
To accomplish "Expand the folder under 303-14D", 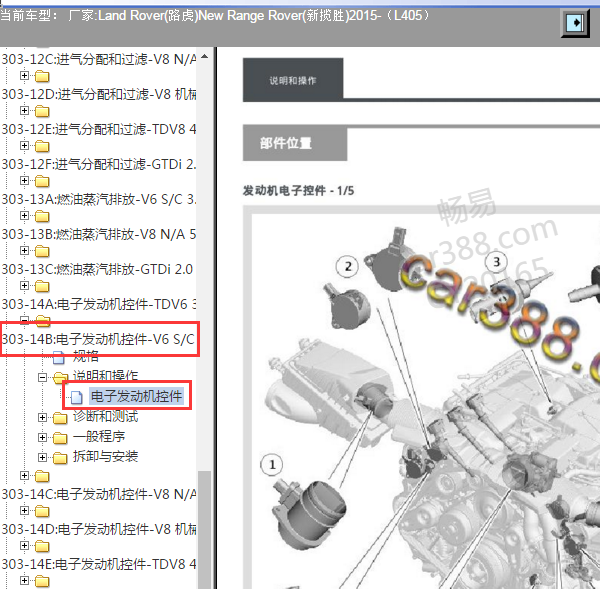I will click(x=24, y=545).
